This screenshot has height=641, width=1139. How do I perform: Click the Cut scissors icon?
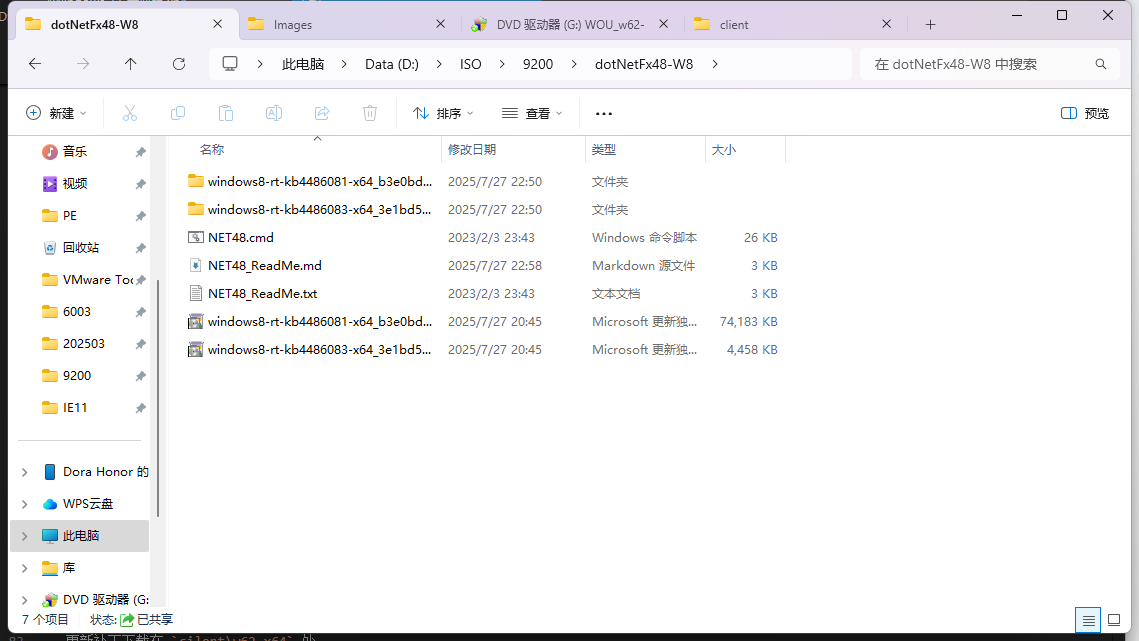tap(129, 113)
